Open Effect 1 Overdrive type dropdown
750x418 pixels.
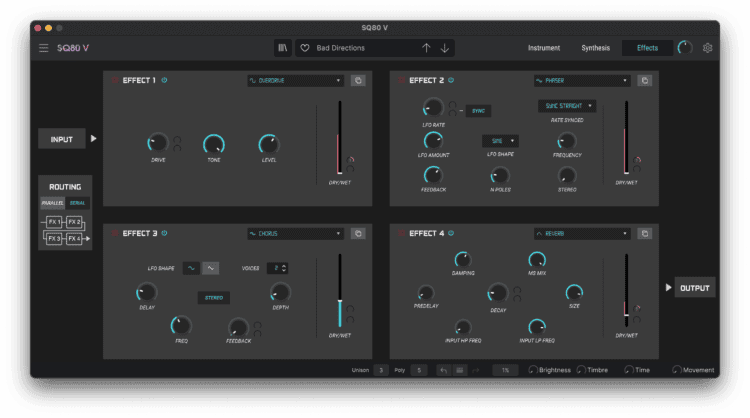(x=295, y=80)
